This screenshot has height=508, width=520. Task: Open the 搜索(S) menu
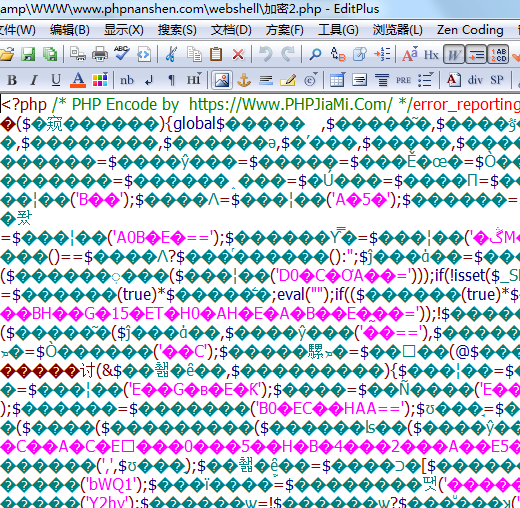click(x=177, y=30)
